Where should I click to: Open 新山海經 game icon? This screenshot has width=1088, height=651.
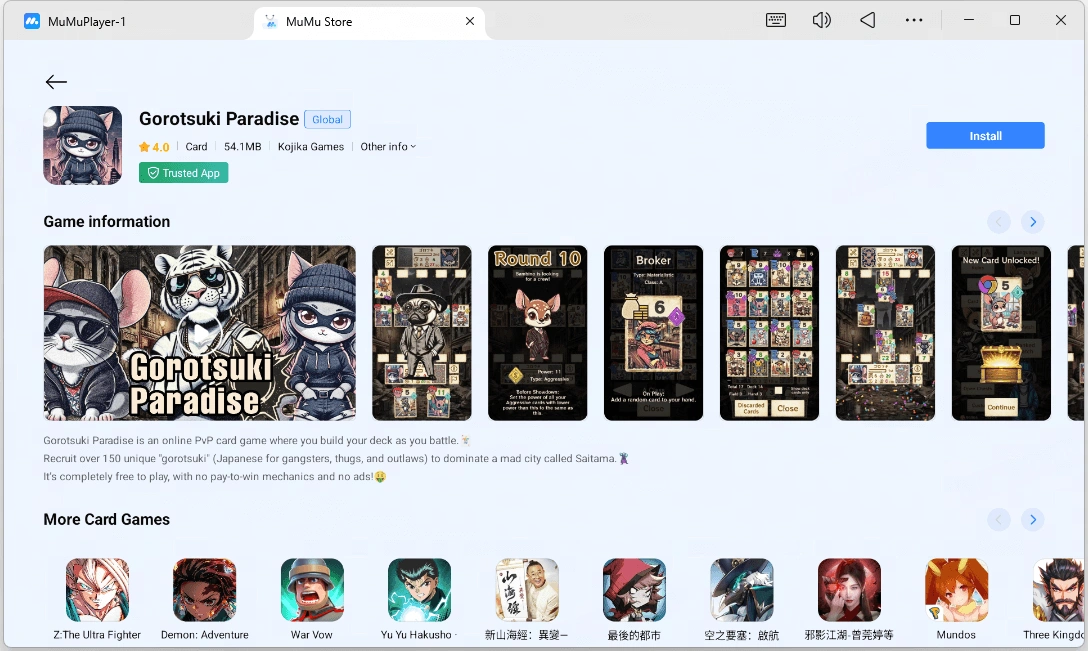point(527,590)
